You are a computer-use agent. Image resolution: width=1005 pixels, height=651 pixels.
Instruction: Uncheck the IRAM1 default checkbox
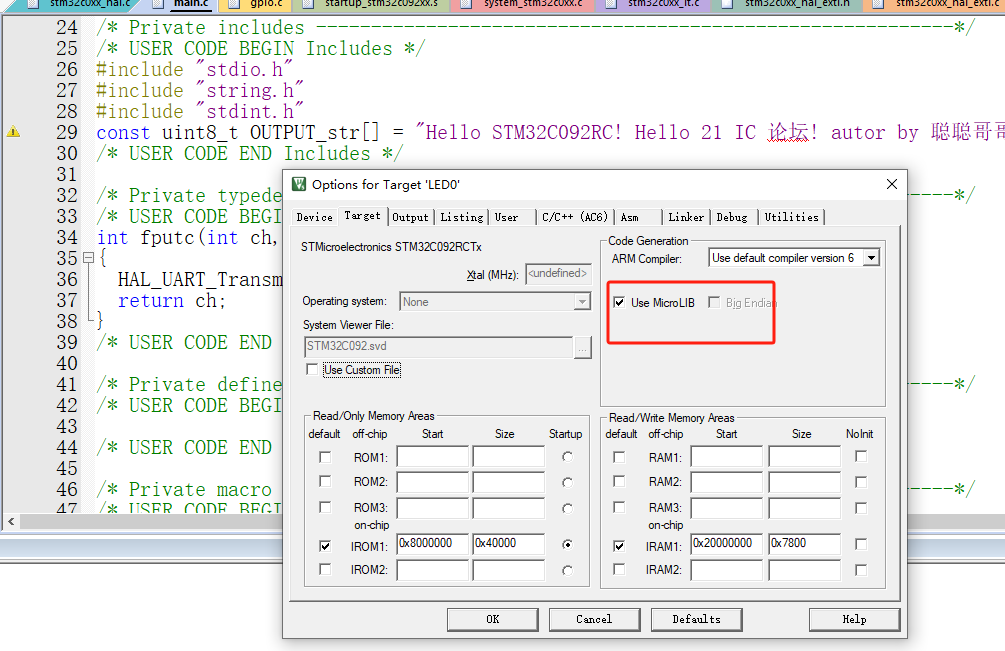tap(621, 544)
